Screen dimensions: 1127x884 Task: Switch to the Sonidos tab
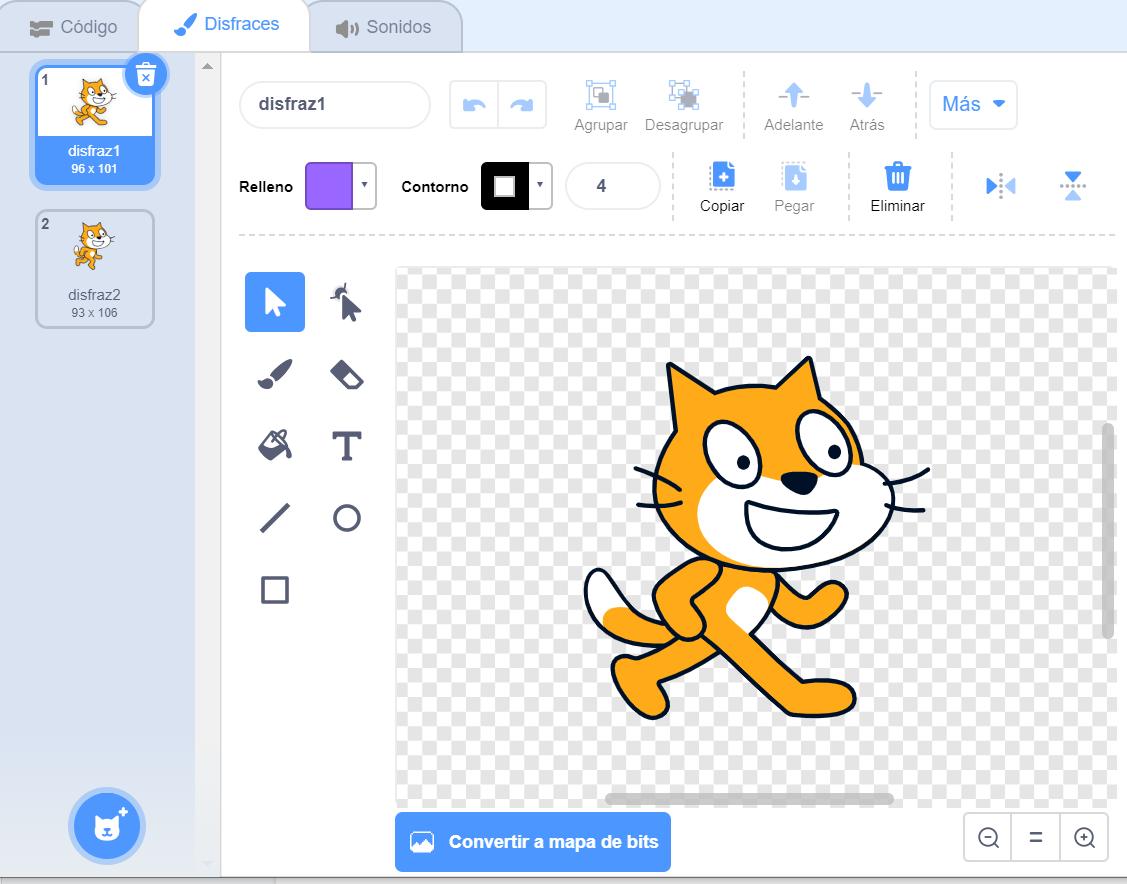click(x=384, y=27)
